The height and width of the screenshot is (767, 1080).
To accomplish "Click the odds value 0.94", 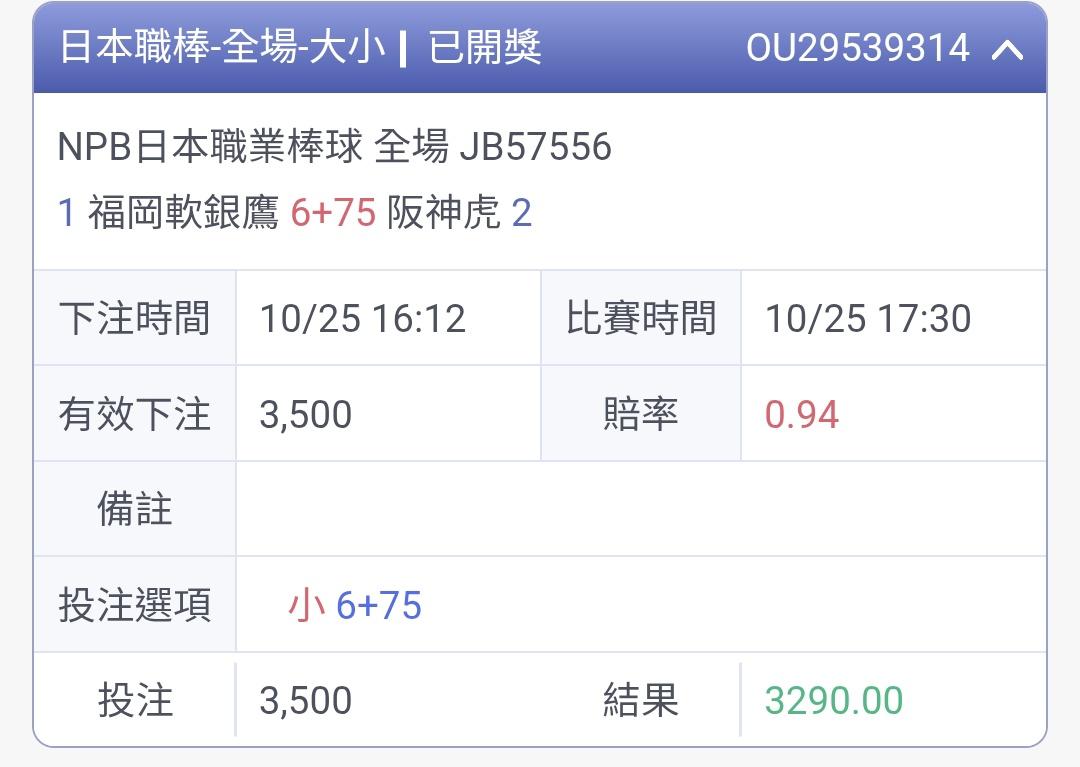I will (801, 414).
